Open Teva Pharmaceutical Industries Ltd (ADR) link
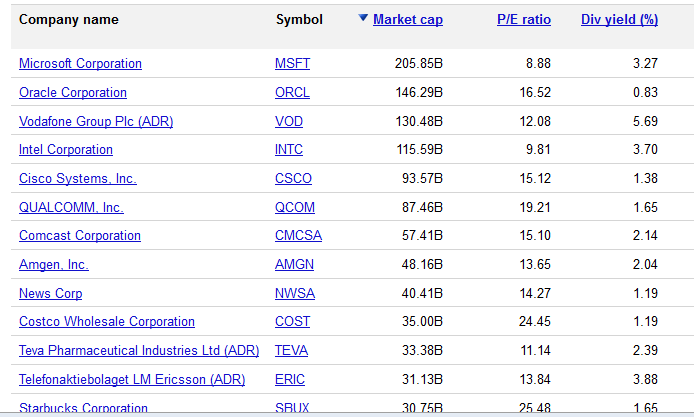This screenshot has height=417, width=694. [x=139, y=350]
